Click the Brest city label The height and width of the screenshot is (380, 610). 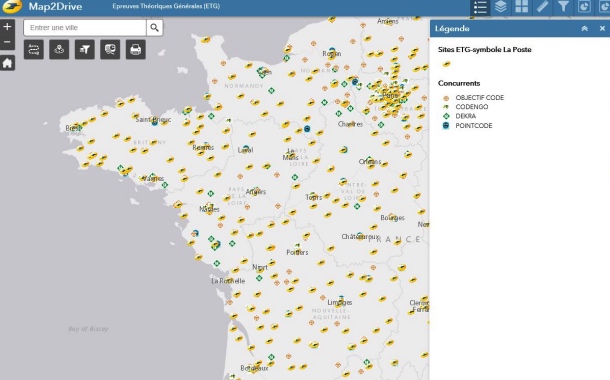73,128
